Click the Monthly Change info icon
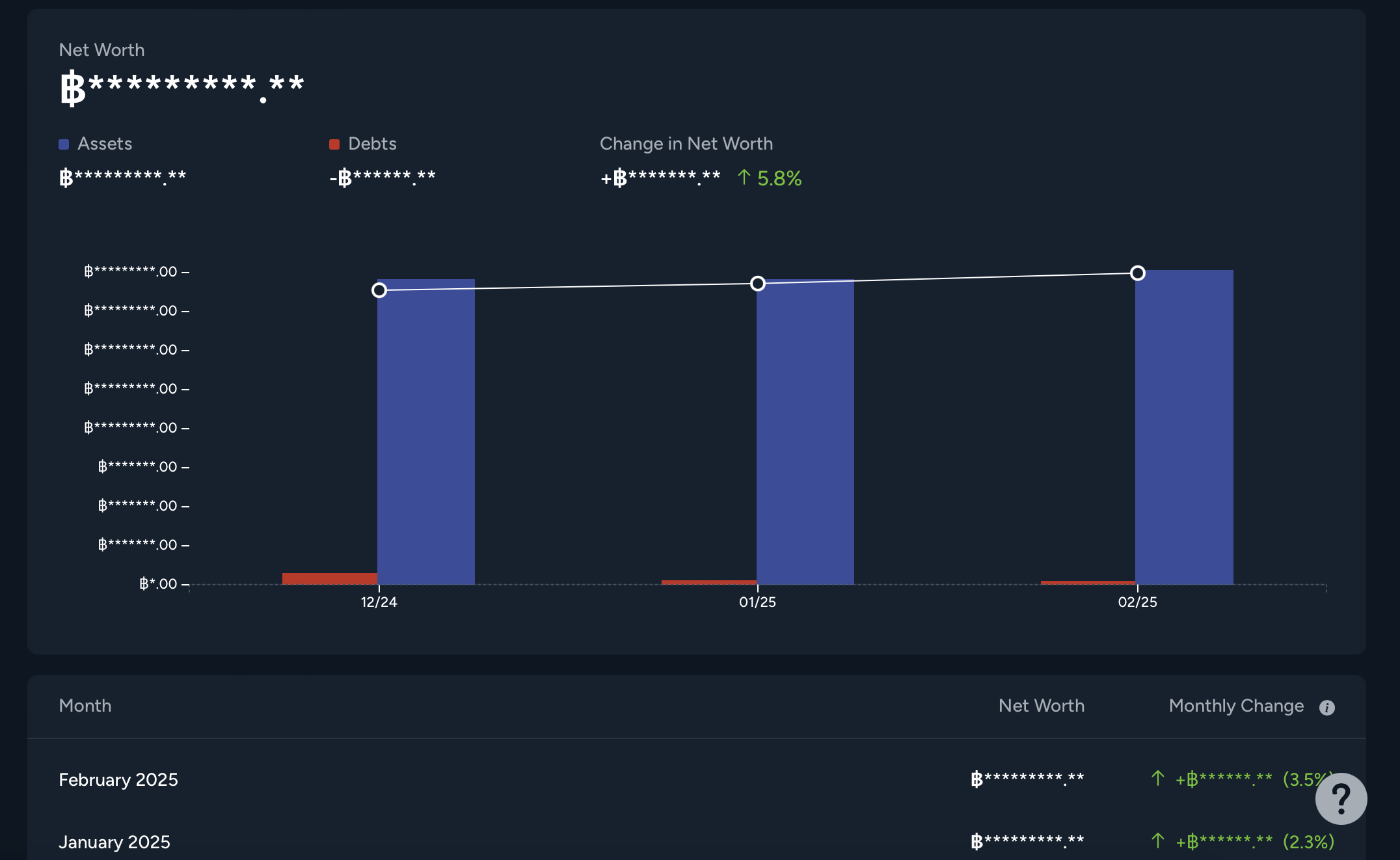The width and height of the screenshot is (1400, 860). [1326, 708]
